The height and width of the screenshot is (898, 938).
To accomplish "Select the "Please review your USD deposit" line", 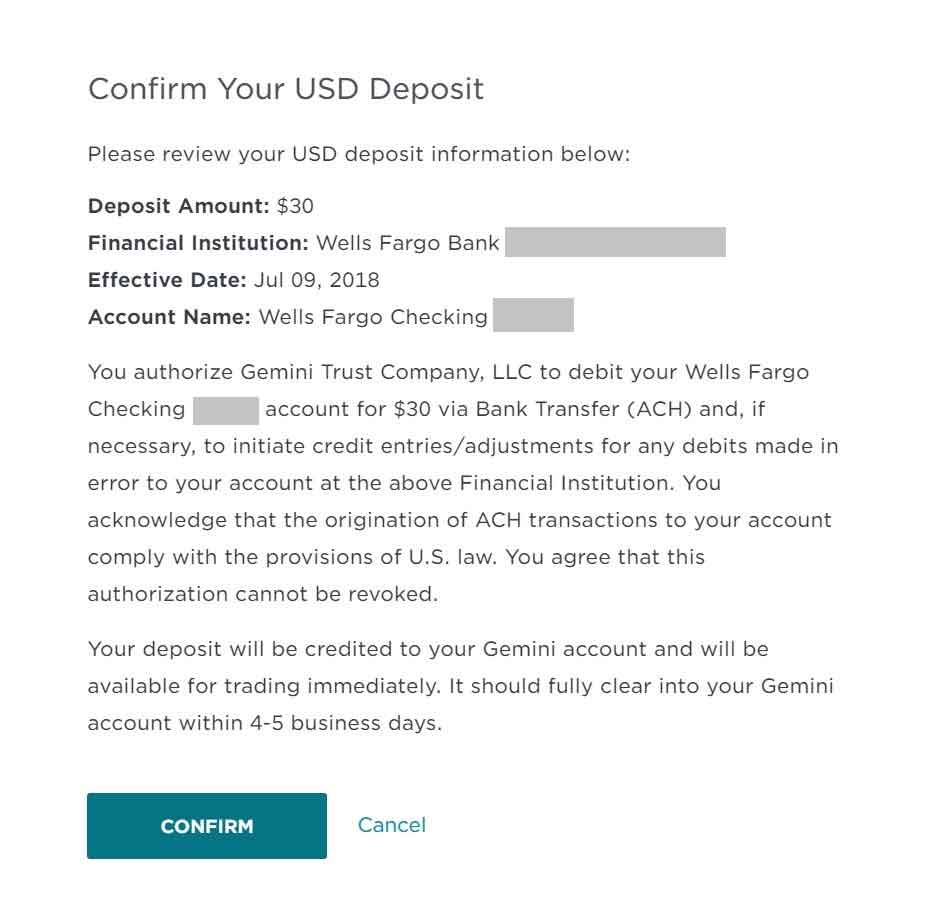I will (x=359, y=155).
